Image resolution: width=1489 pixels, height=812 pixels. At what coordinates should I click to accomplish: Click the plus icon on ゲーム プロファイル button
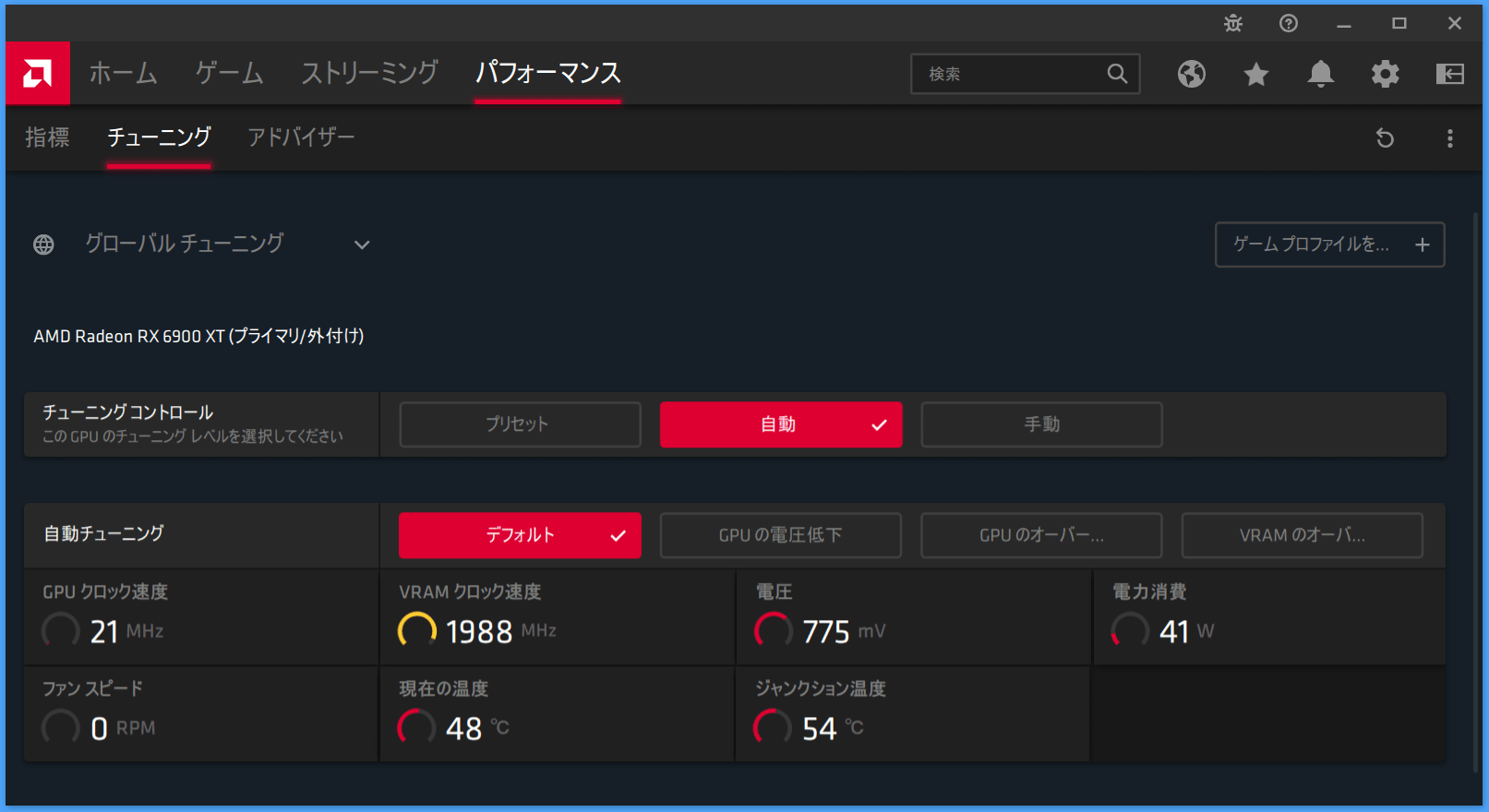tap(1423, 245)
